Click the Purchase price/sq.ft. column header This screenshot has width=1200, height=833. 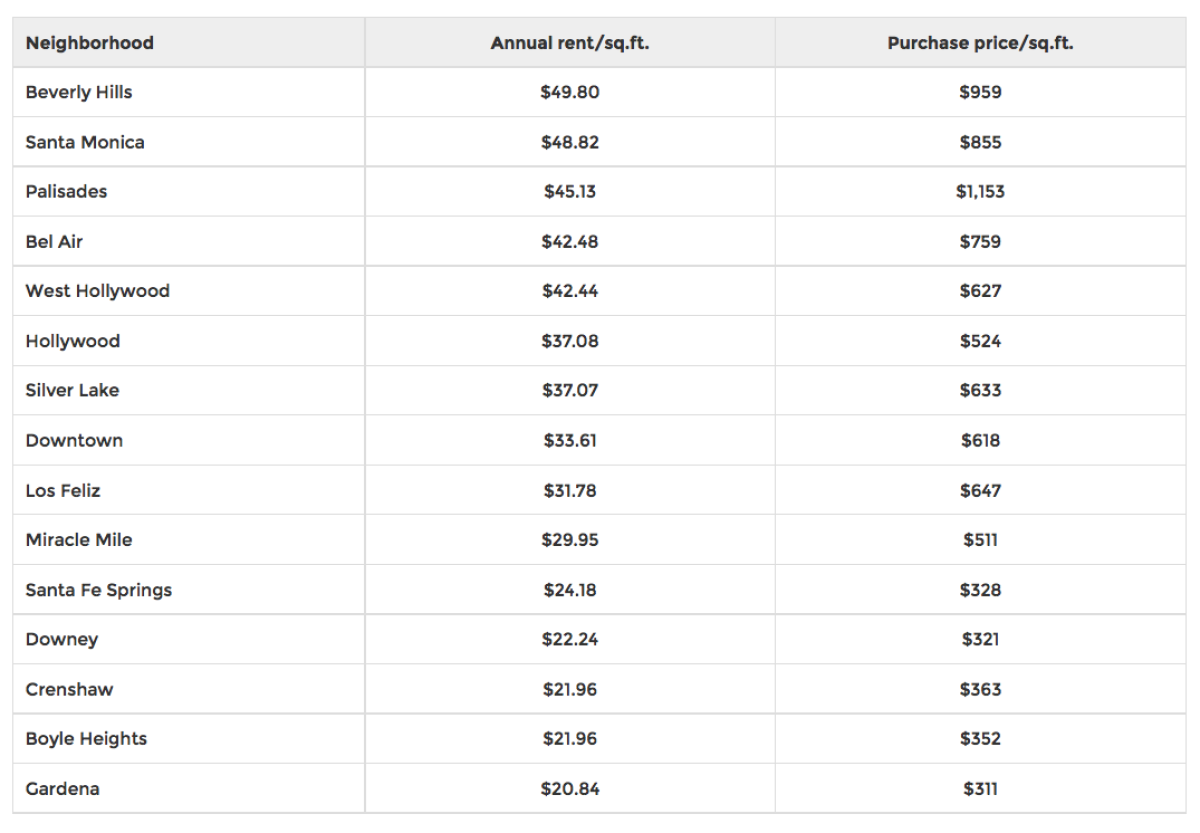pos(980,43)
